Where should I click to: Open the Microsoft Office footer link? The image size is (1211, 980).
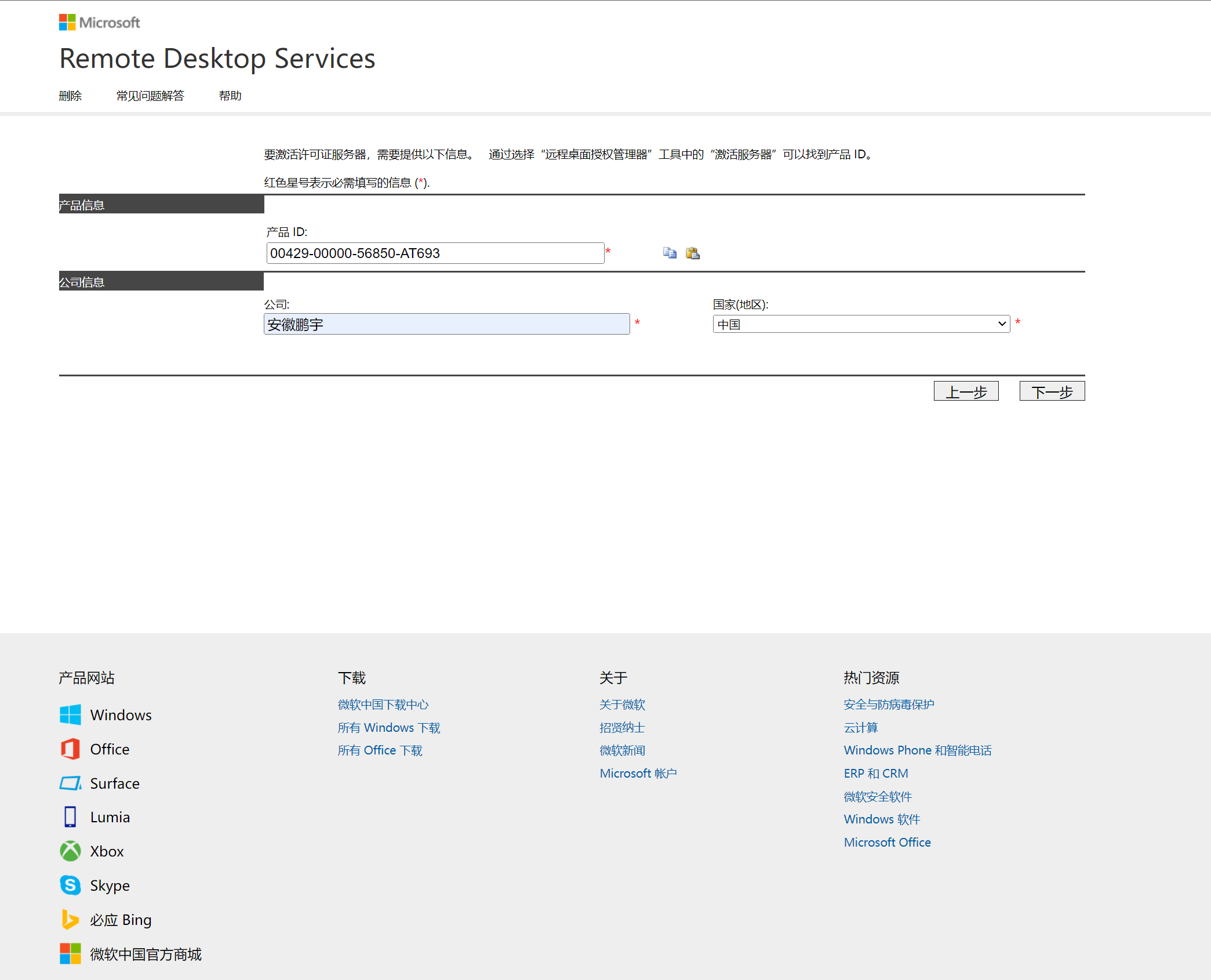point(887,843)
